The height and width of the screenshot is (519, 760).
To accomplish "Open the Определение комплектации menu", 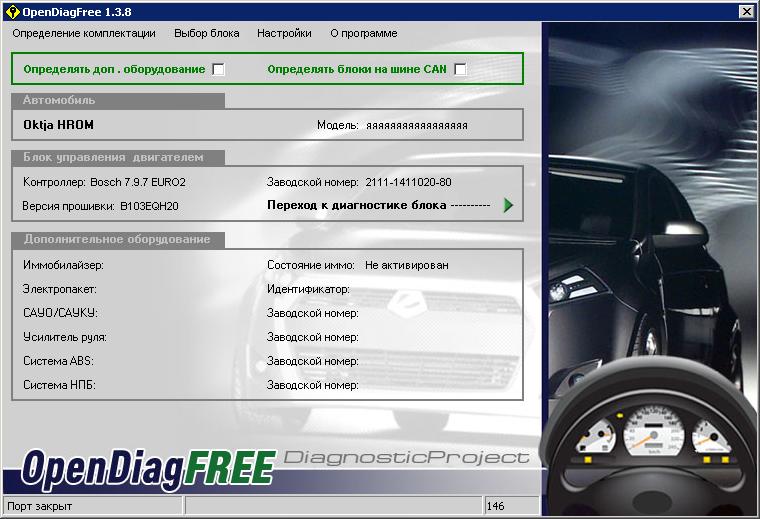I will (84, 33).
